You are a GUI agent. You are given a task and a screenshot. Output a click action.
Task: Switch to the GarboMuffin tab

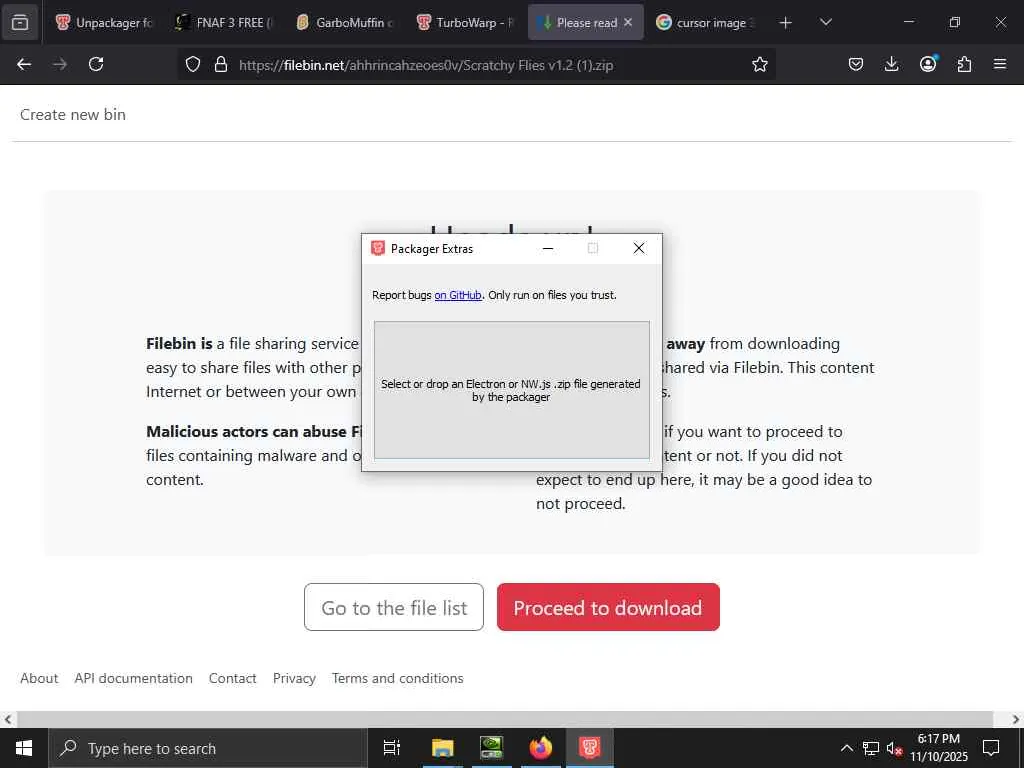click(346, 22)
